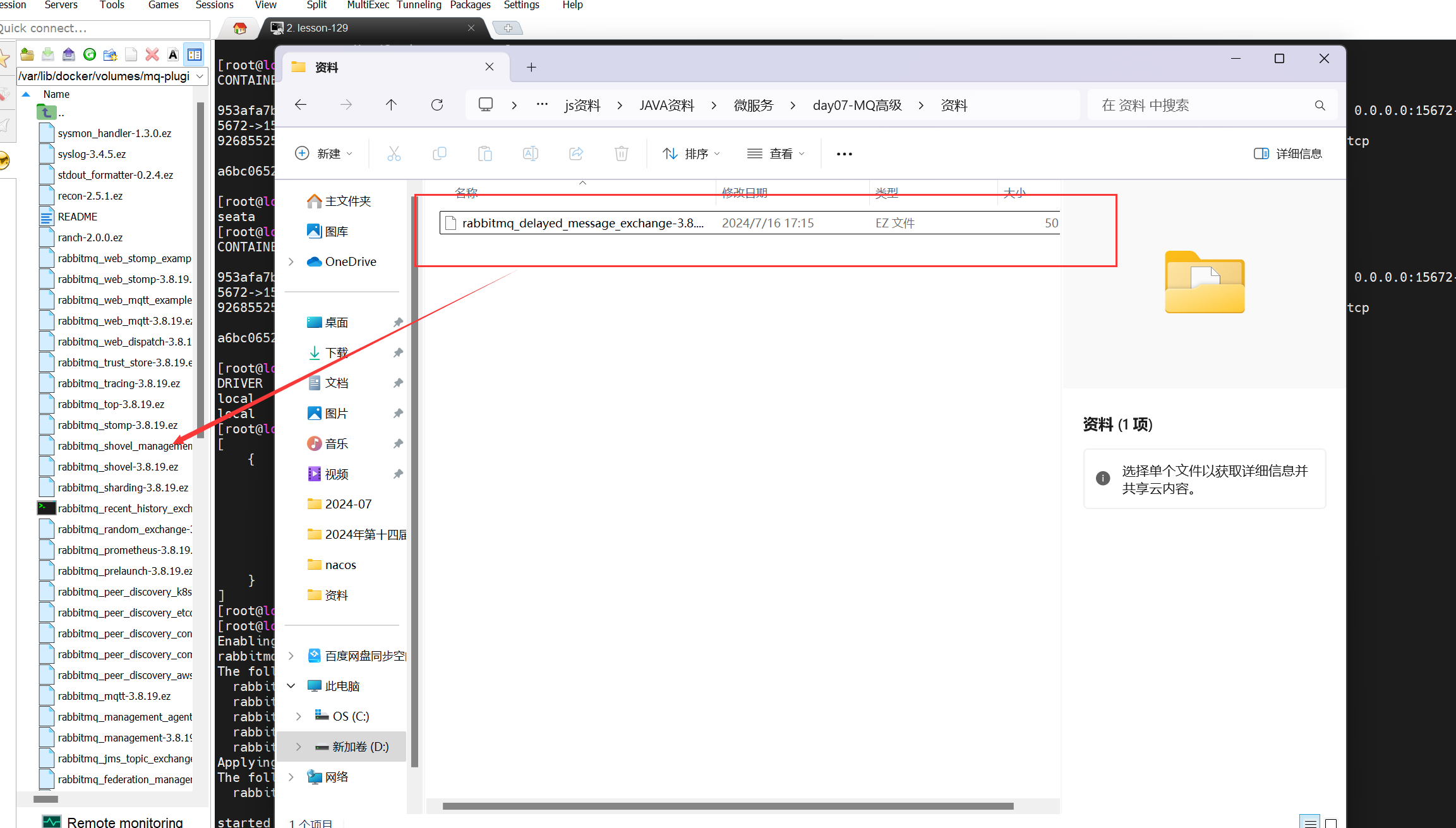Select rabbitmq_top-3.8.19.ez file
The width and height of the screenshot is (1456, 828).
point(111,404)
